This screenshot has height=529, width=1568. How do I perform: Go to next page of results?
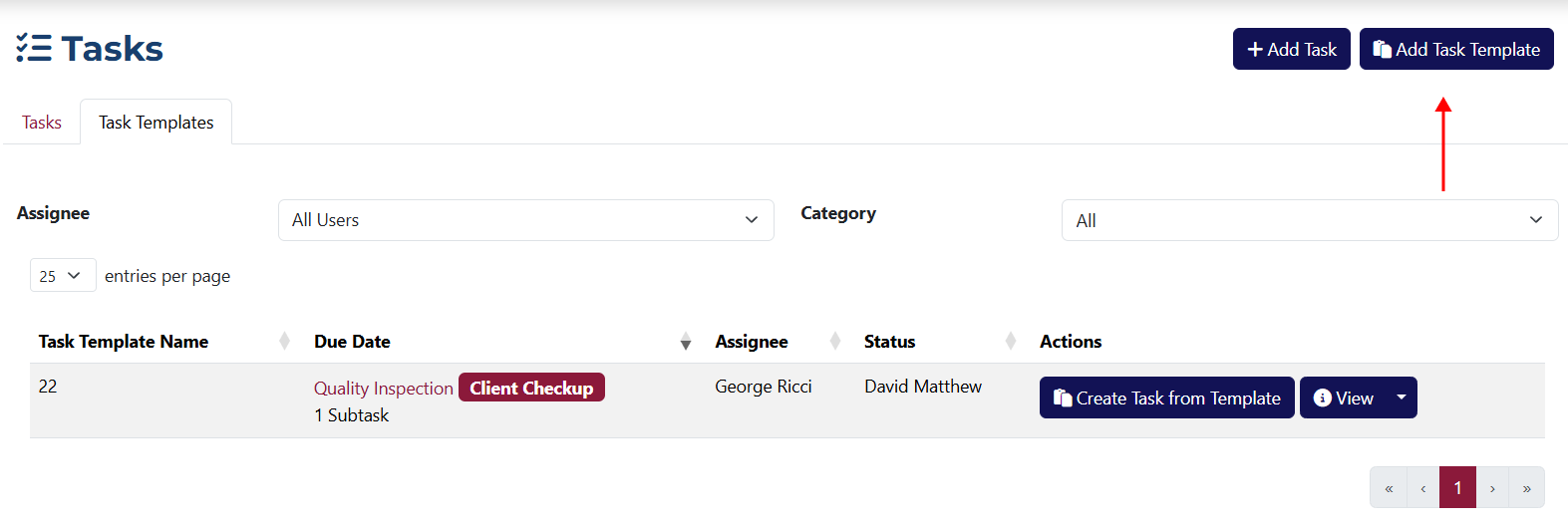[1492, 488]
